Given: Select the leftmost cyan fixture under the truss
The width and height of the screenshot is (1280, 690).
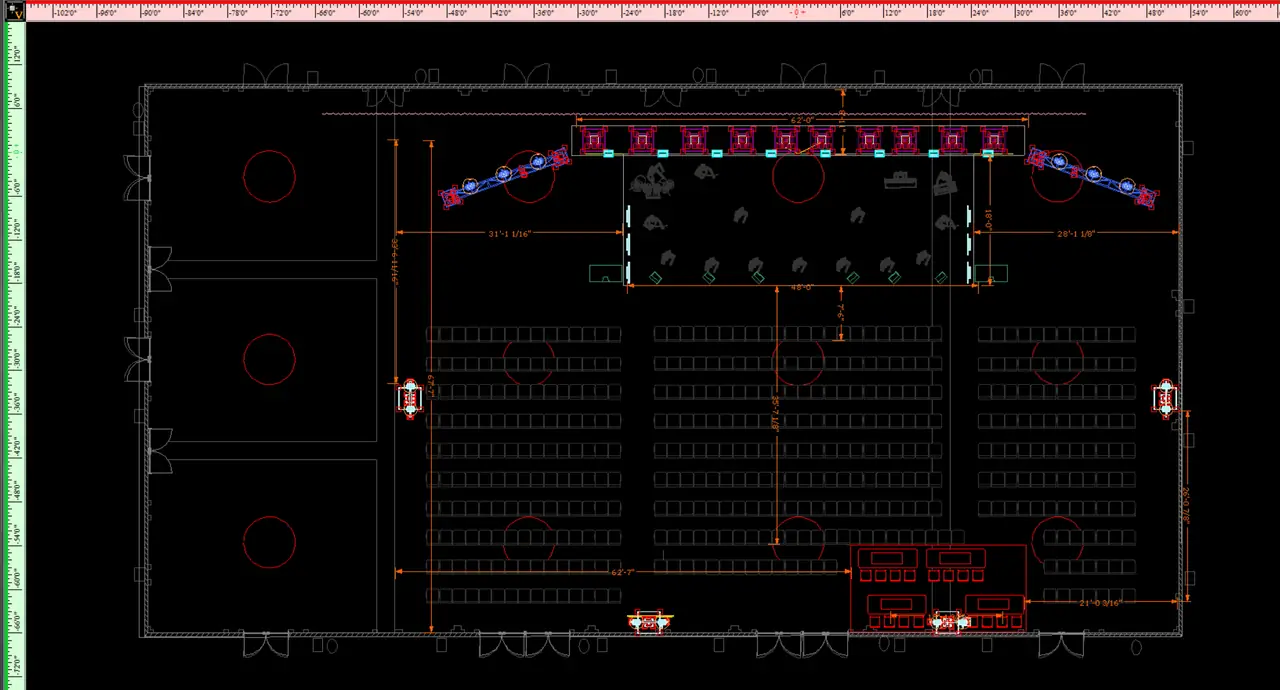Looking at the screenshot, I should click(608, 154).
